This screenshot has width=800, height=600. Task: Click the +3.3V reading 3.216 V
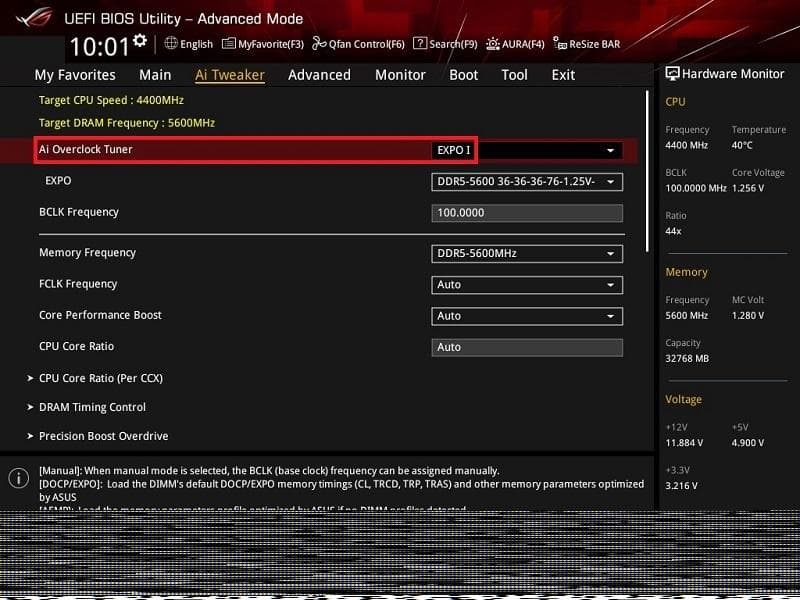click(682, 486)
